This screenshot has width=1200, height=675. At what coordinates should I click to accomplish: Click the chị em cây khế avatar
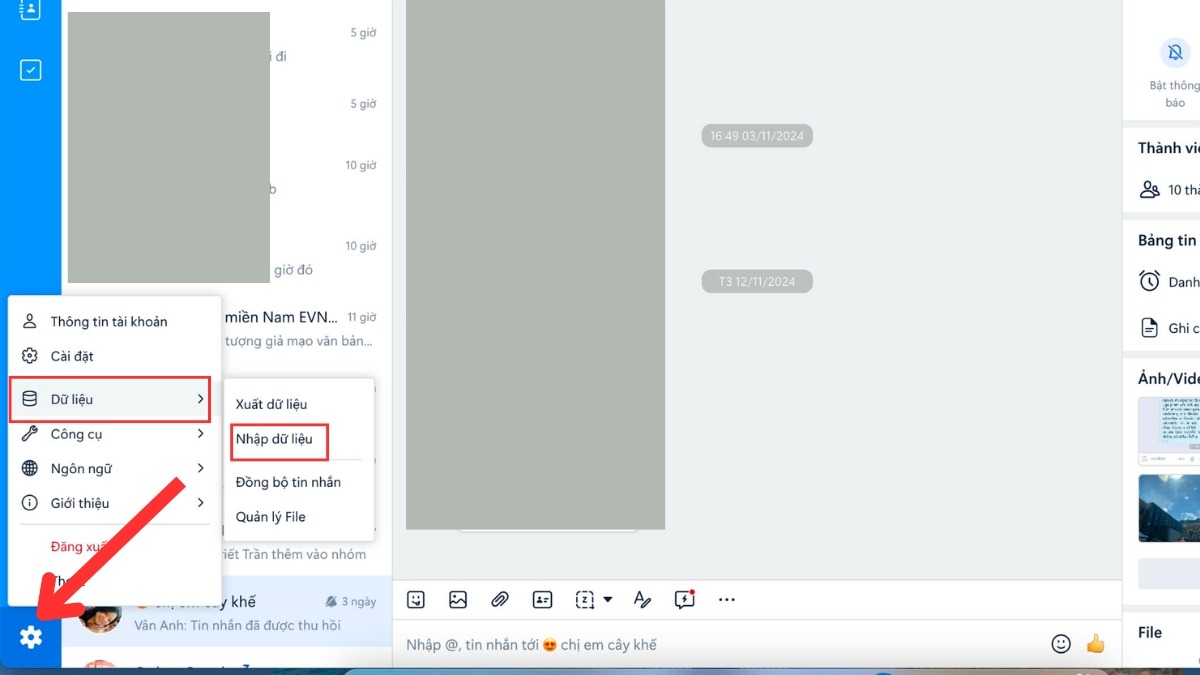100,614
